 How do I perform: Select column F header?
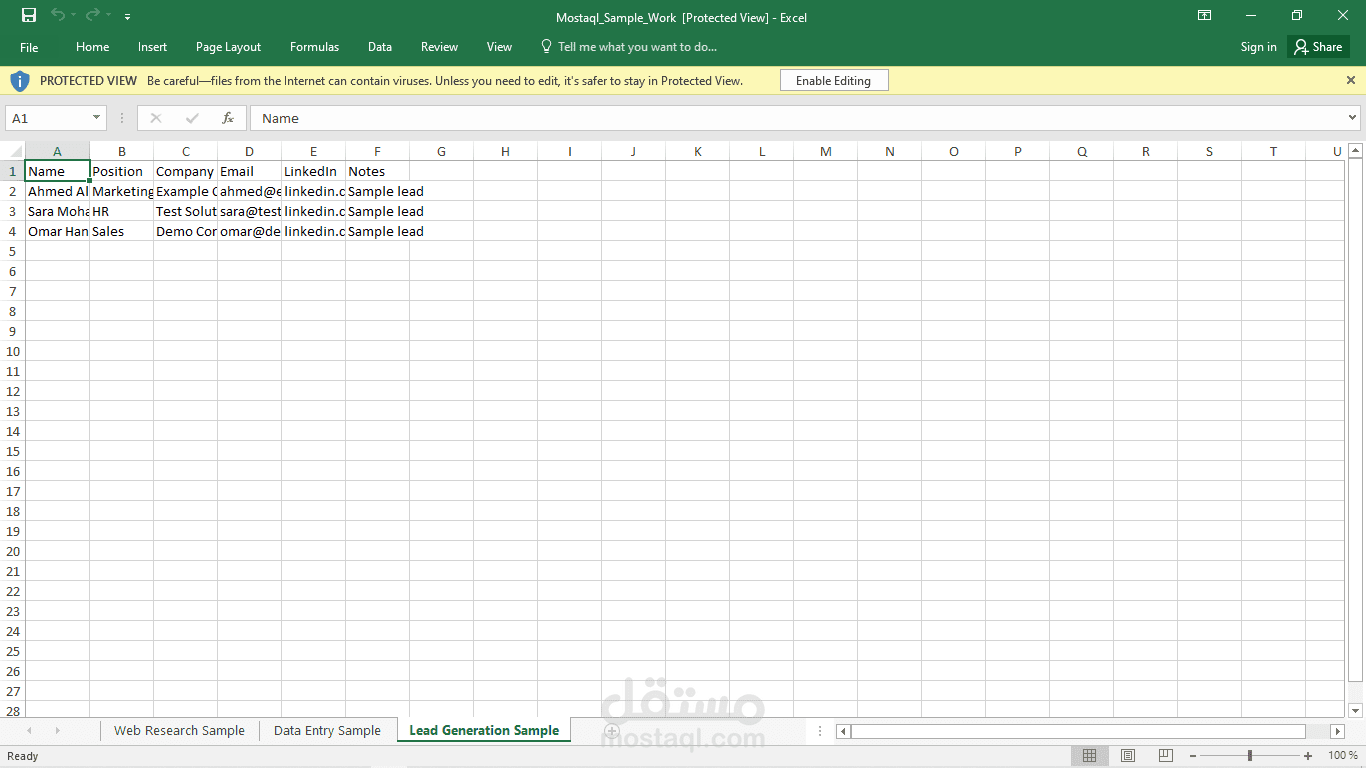[377, 151]
